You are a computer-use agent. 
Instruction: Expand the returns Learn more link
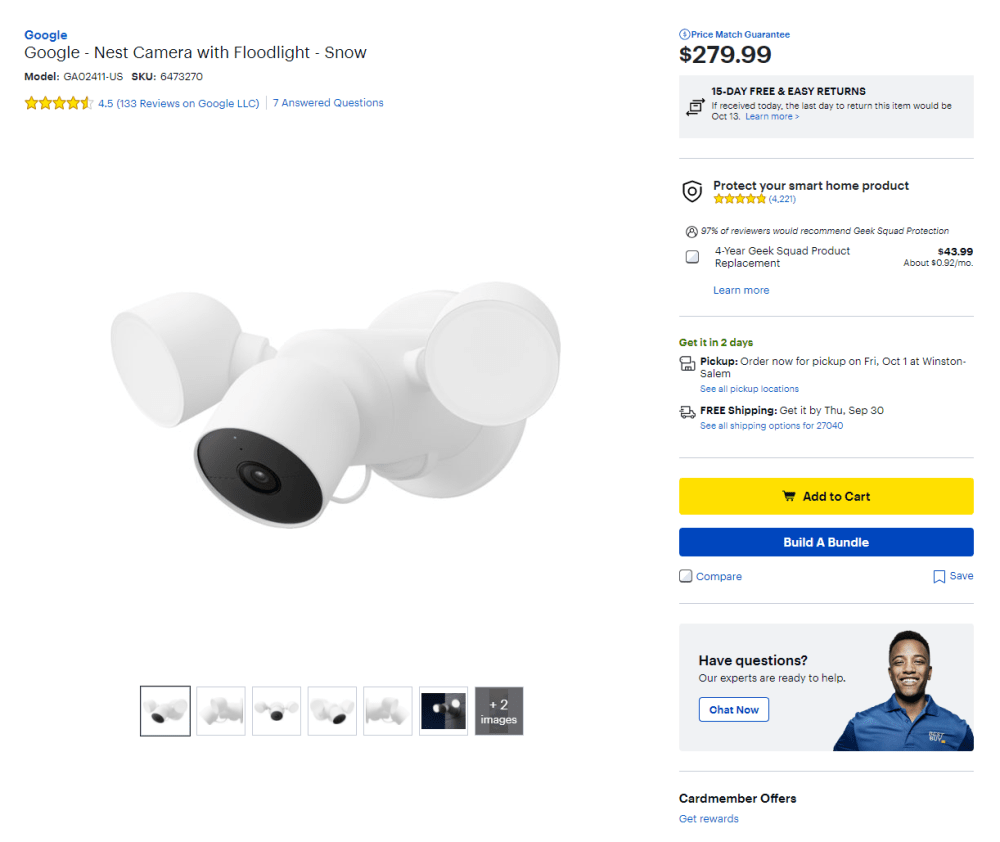tap(772, 117)
